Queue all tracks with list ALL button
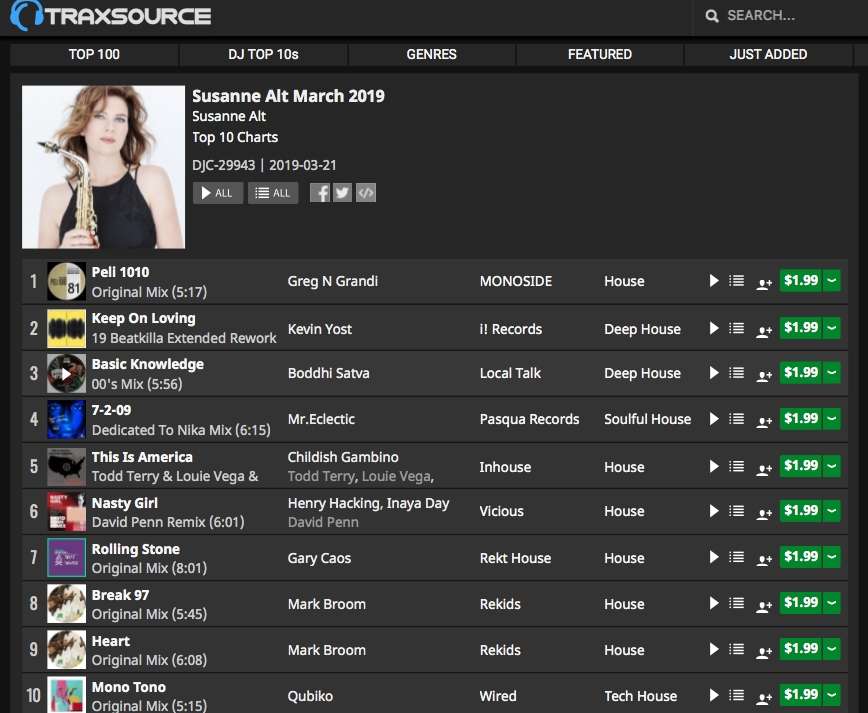Viewport: 868px width, 713px height. click(x=273, y=193)
